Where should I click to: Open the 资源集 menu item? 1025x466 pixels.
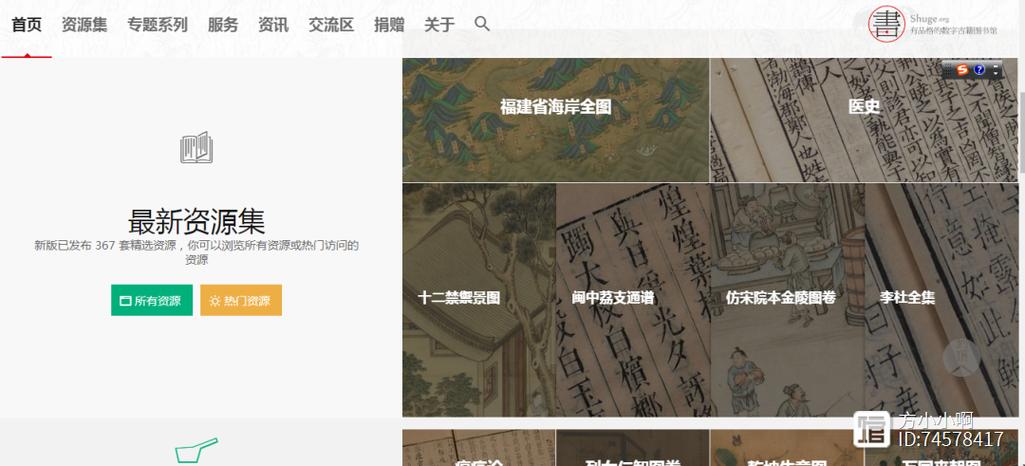tap(84, 25)
